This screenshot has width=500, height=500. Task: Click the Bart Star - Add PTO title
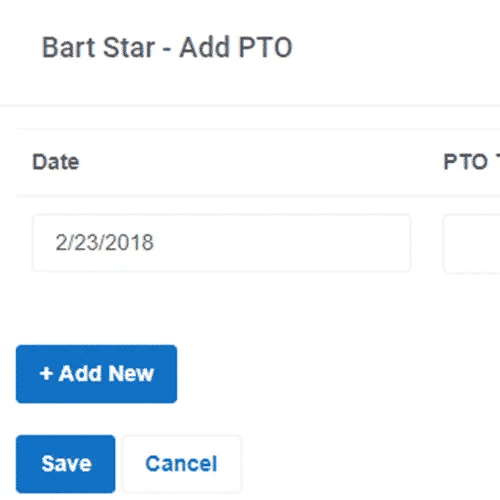(167, 47)
